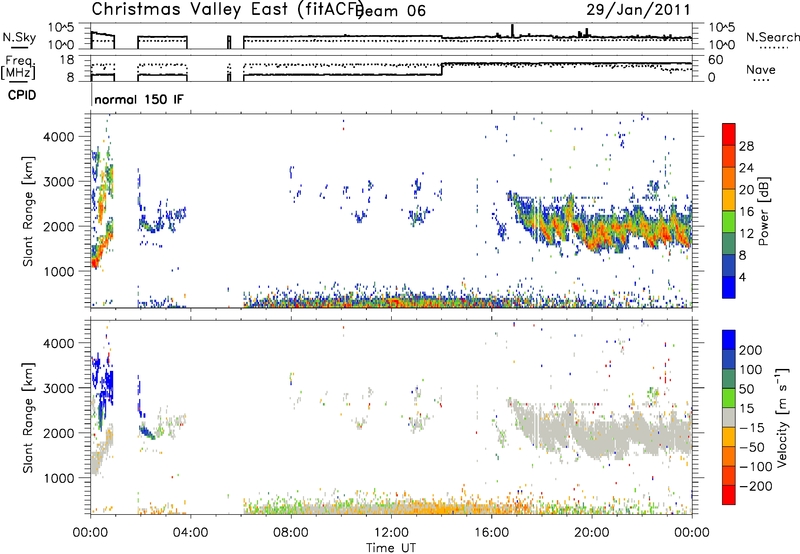Click the grey -15 to 15 Velocity colorbar segment
Viewport: 800px width, 554px height.
729,417
